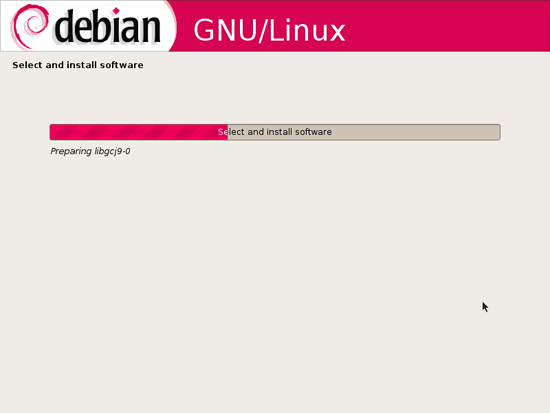Image resolution: width=550 pixels, height=413 pixels.
Task: Click the beige unfilled part of progress bar
Action: [364, 132]
